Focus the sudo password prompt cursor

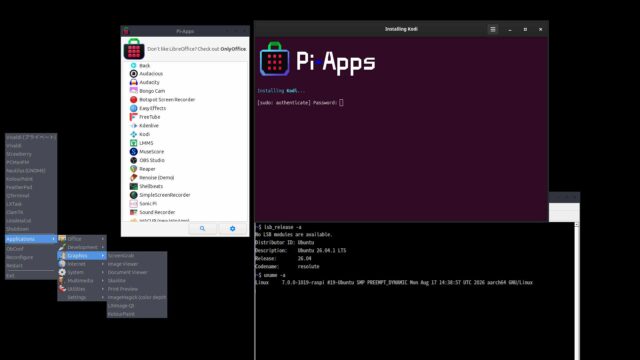point(341,103)
